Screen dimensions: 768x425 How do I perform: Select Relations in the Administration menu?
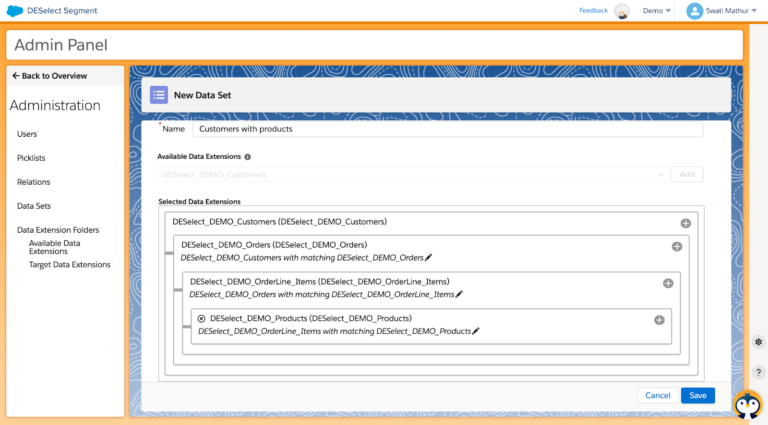click(x=33, y=182)
